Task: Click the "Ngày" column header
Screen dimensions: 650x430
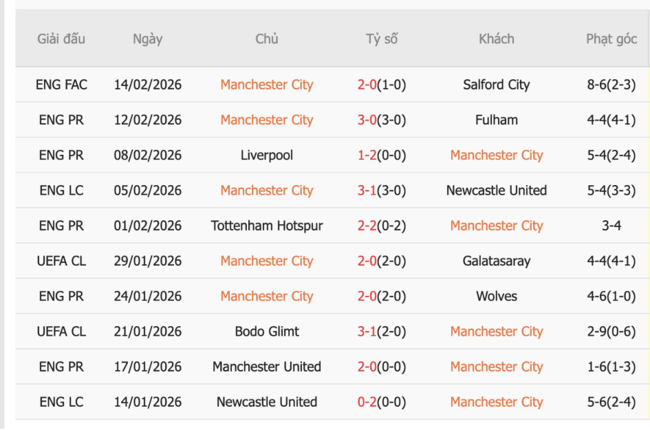Action: point(147,39)
